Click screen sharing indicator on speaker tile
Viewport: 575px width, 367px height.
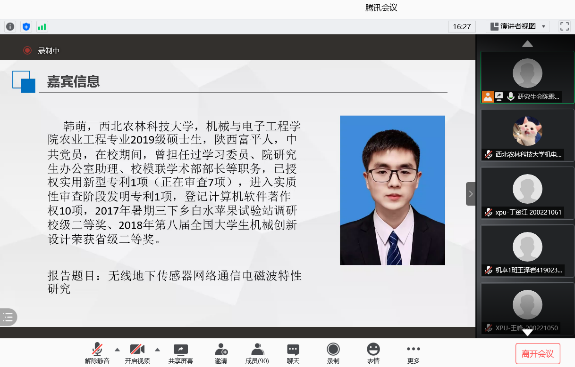499,97
